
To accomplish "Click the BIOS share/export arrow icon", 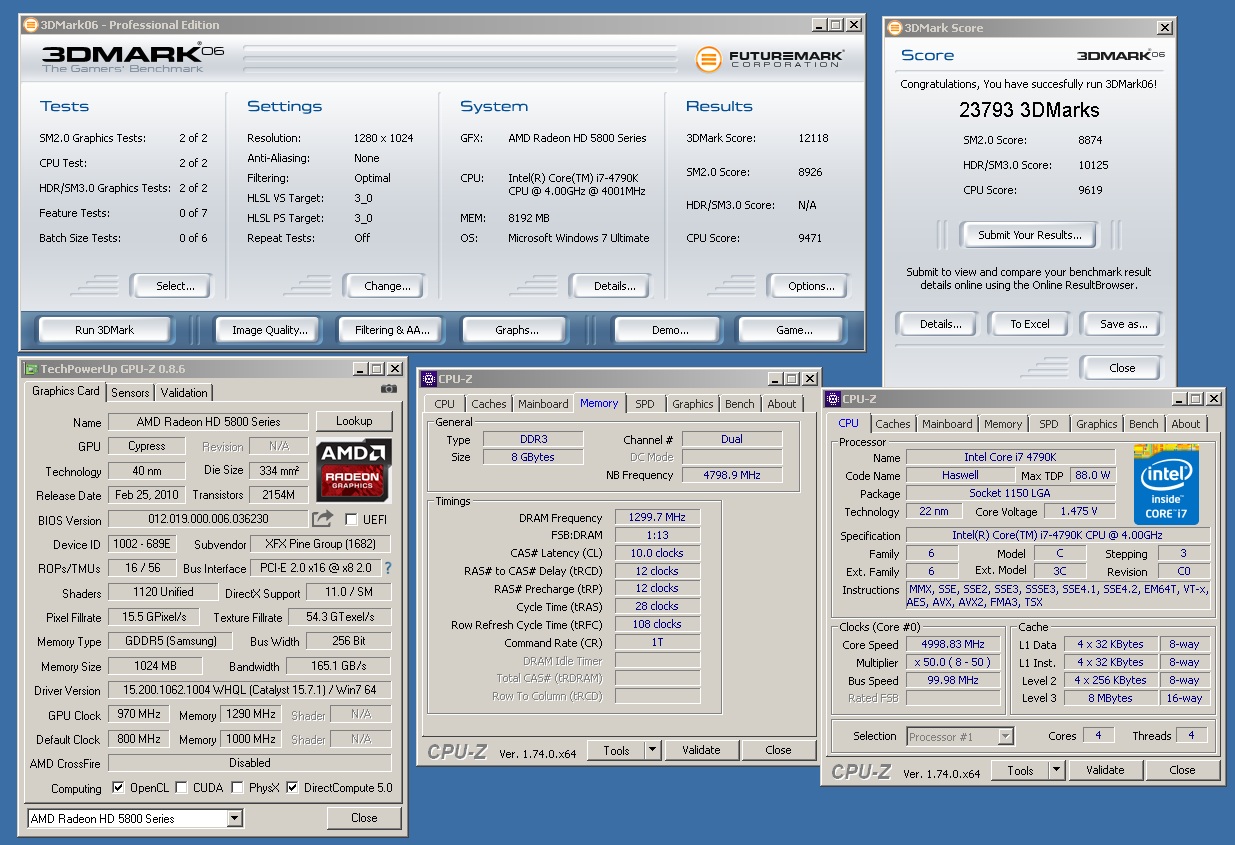I will [x=322, y=519].
